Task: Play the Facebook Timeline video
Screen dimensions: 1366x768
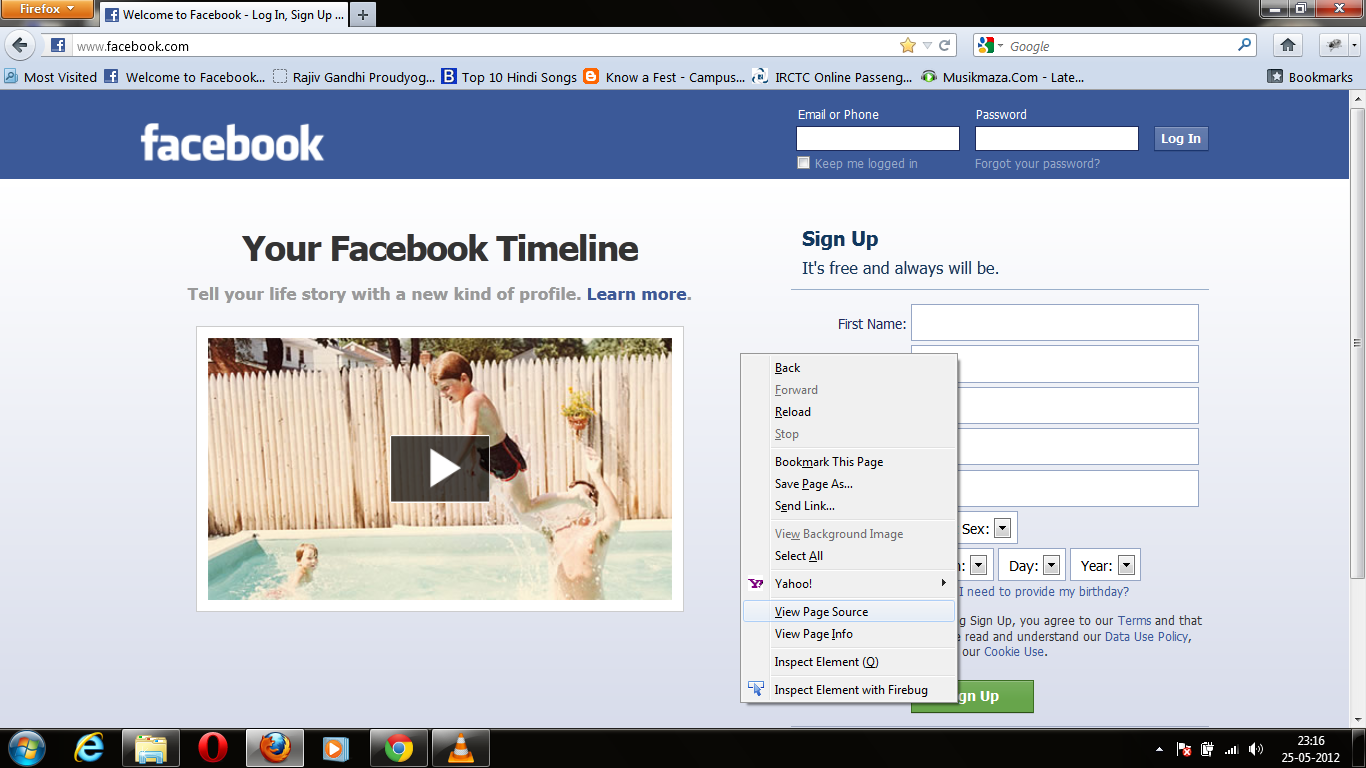Action: (x=440, y=468)
